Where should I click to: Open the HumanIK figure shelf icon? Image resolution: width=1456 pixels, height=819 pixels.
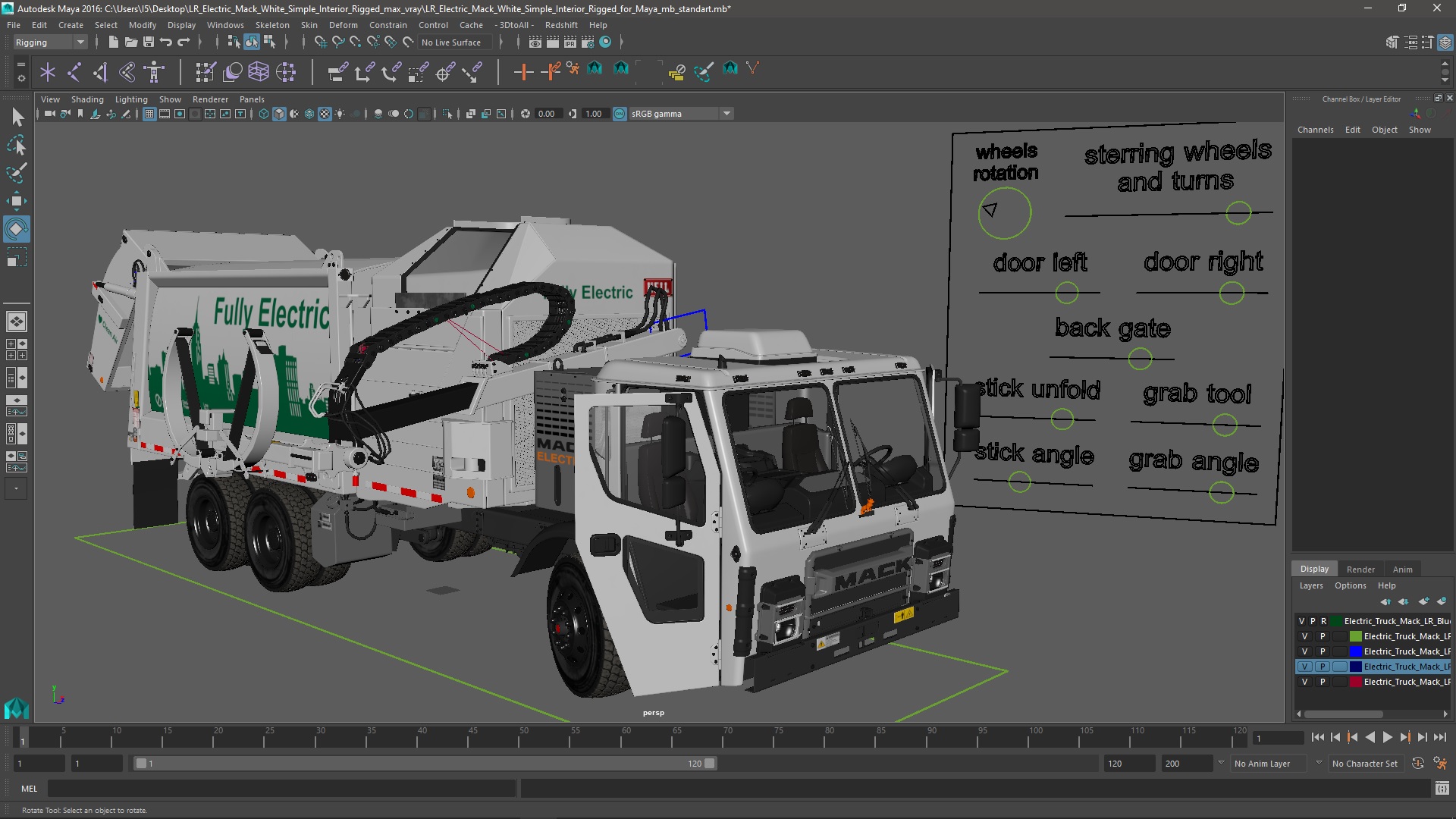(154, 72)
